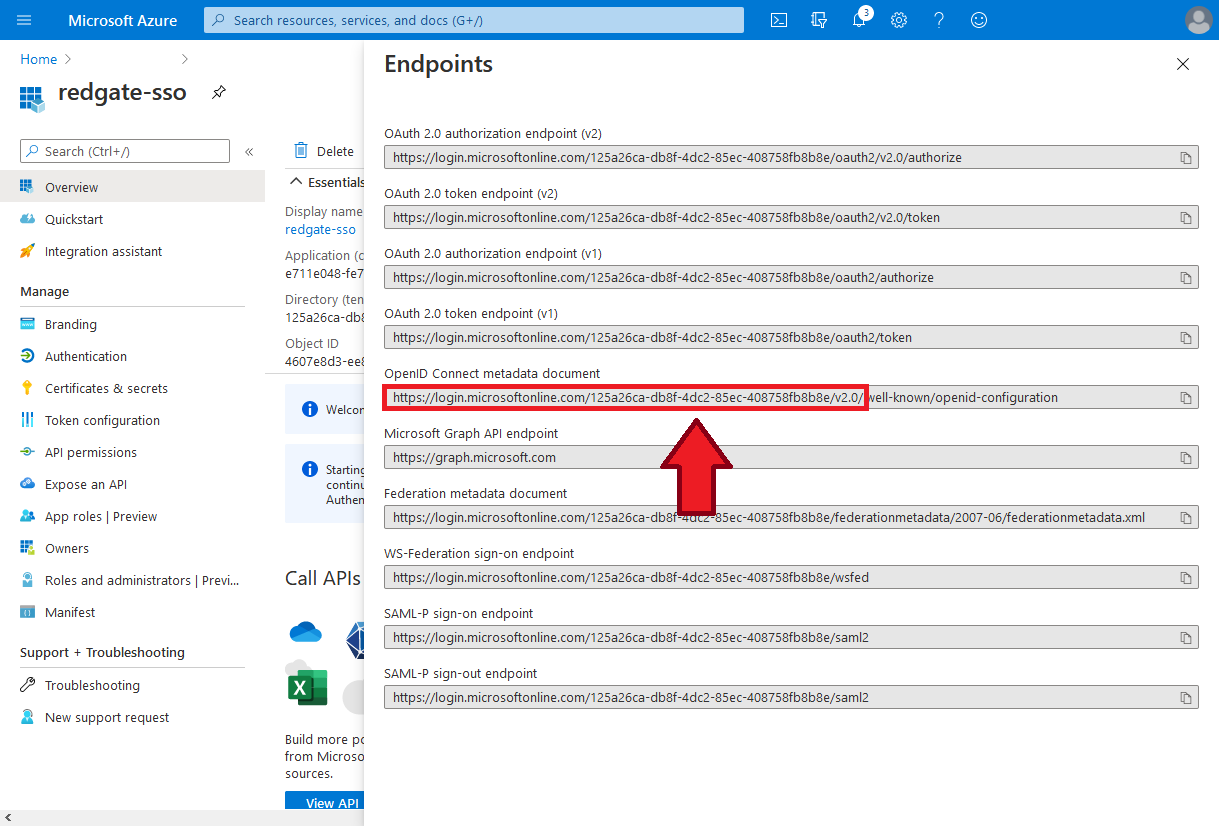This screenshot has height=826, width=1219.
Task: Open the help question mark icon
Action: (938, 20)
